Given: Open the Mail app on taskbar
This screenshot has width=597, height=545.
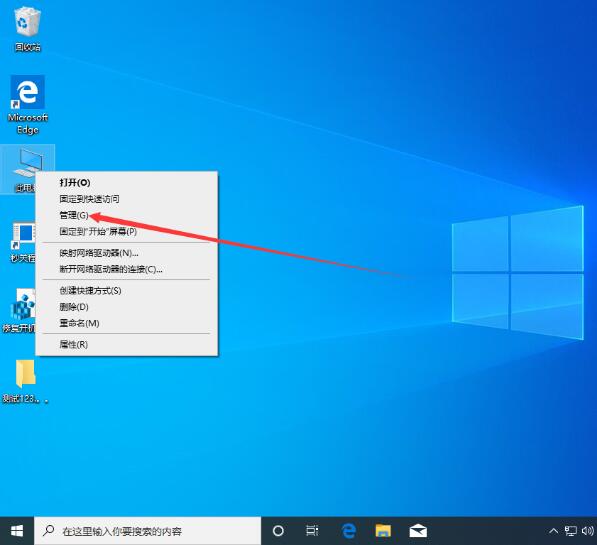Looking at the screenshot, I should coord(418,531).
